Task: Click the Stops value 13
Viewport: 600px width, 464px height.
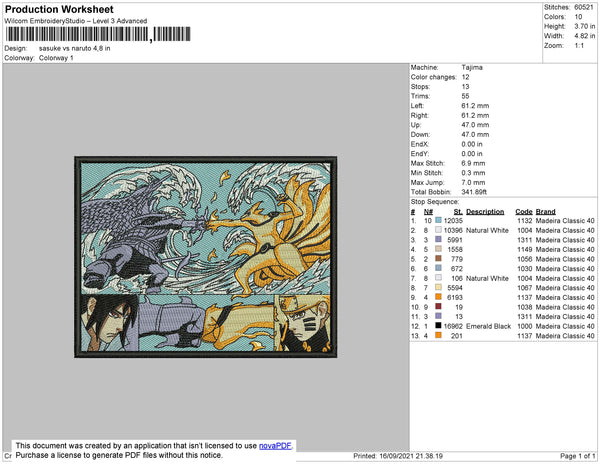Action: 465,86
